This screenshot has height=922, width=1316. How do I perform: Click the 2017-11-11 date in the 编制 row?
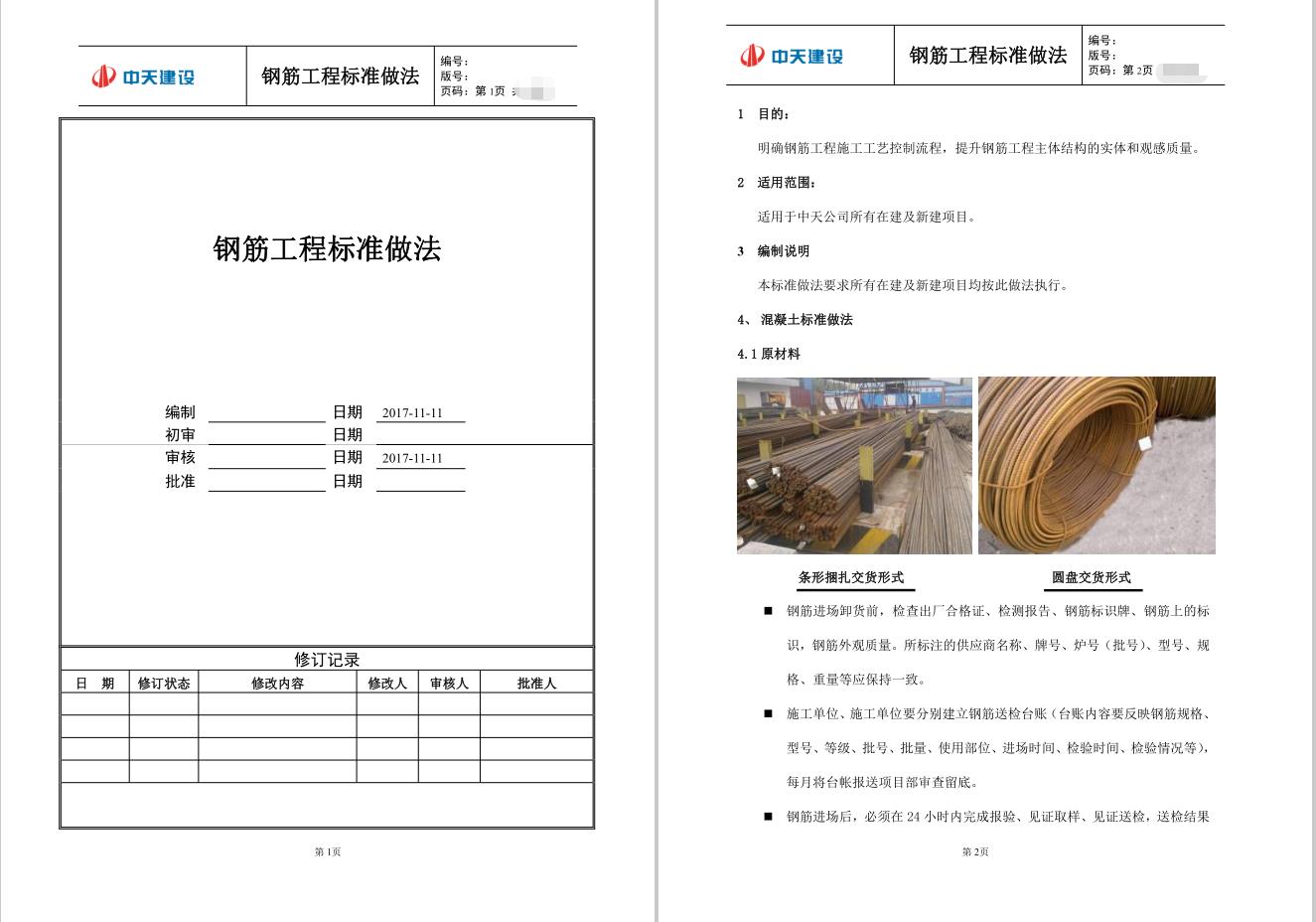point(412,413)
